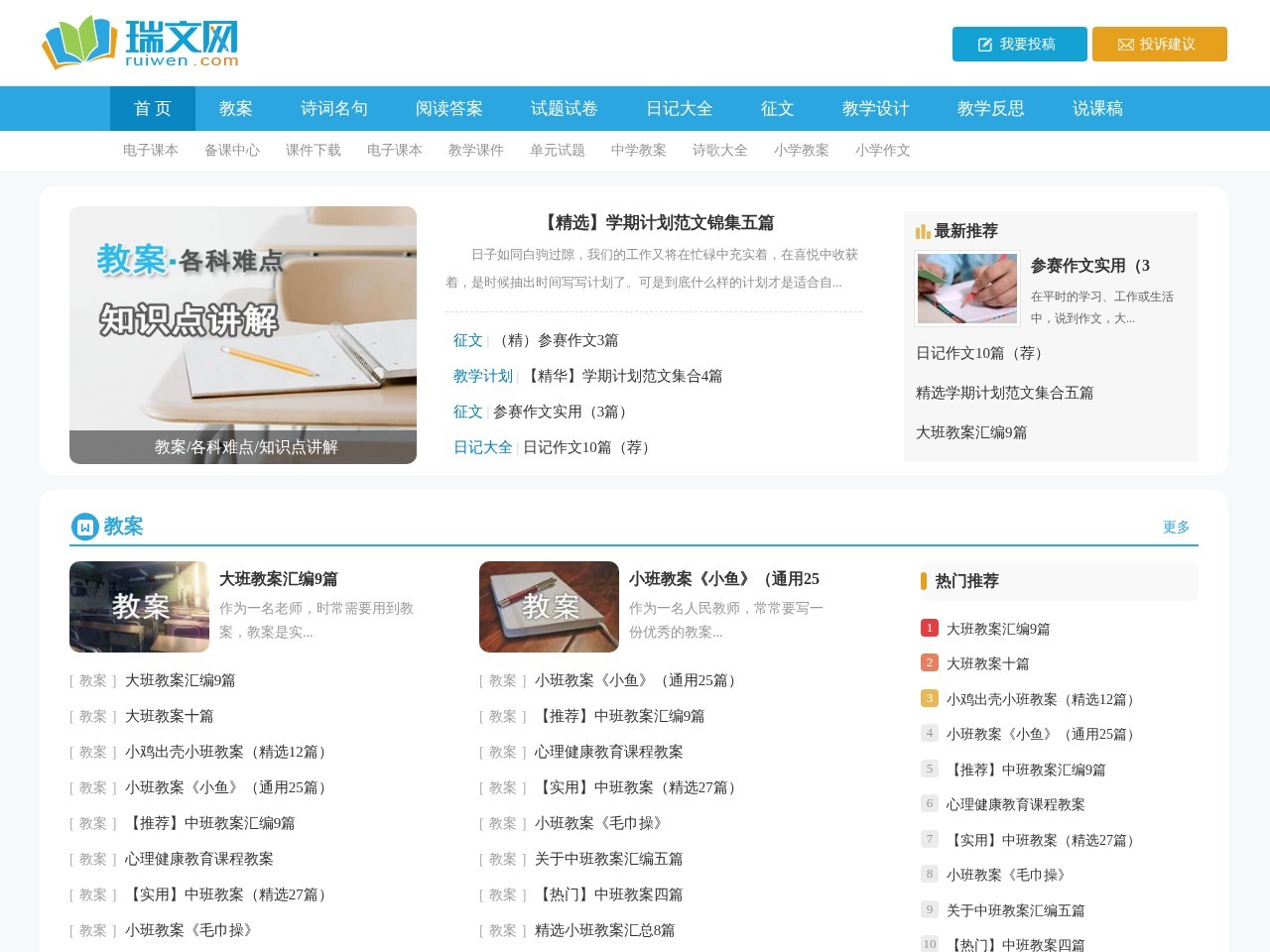Click the 参赛作文实用 recommendation thumbnail
This screenshot has height=952, width=1270.
[x=966, y=288]
